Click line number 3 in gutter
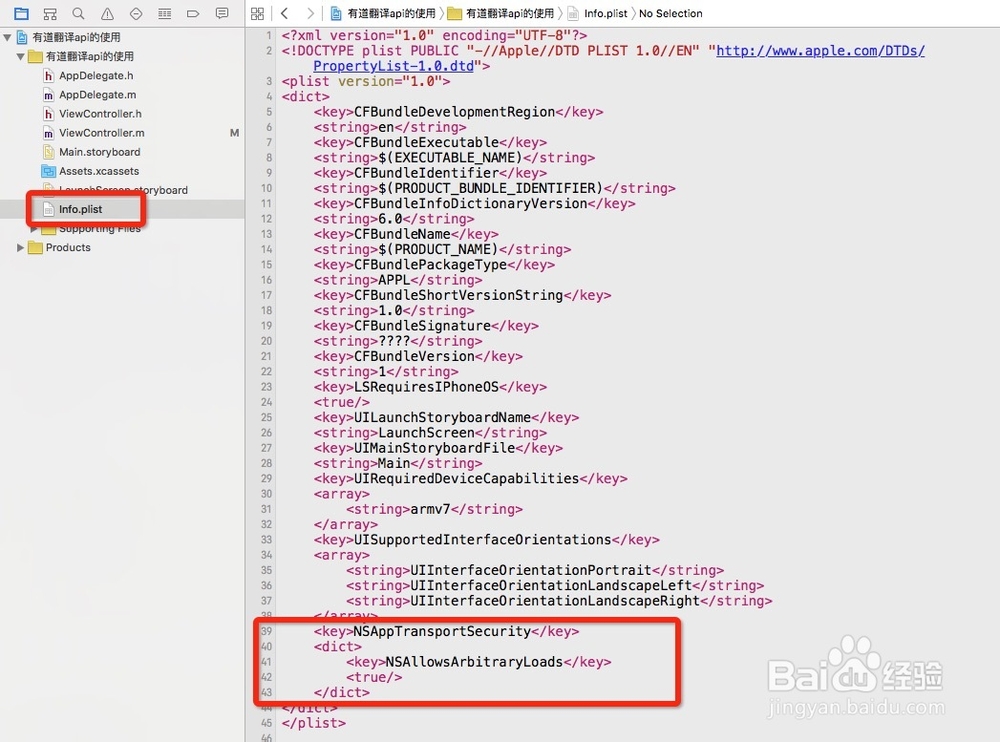 pyautogui.click(x=269, y=81)
